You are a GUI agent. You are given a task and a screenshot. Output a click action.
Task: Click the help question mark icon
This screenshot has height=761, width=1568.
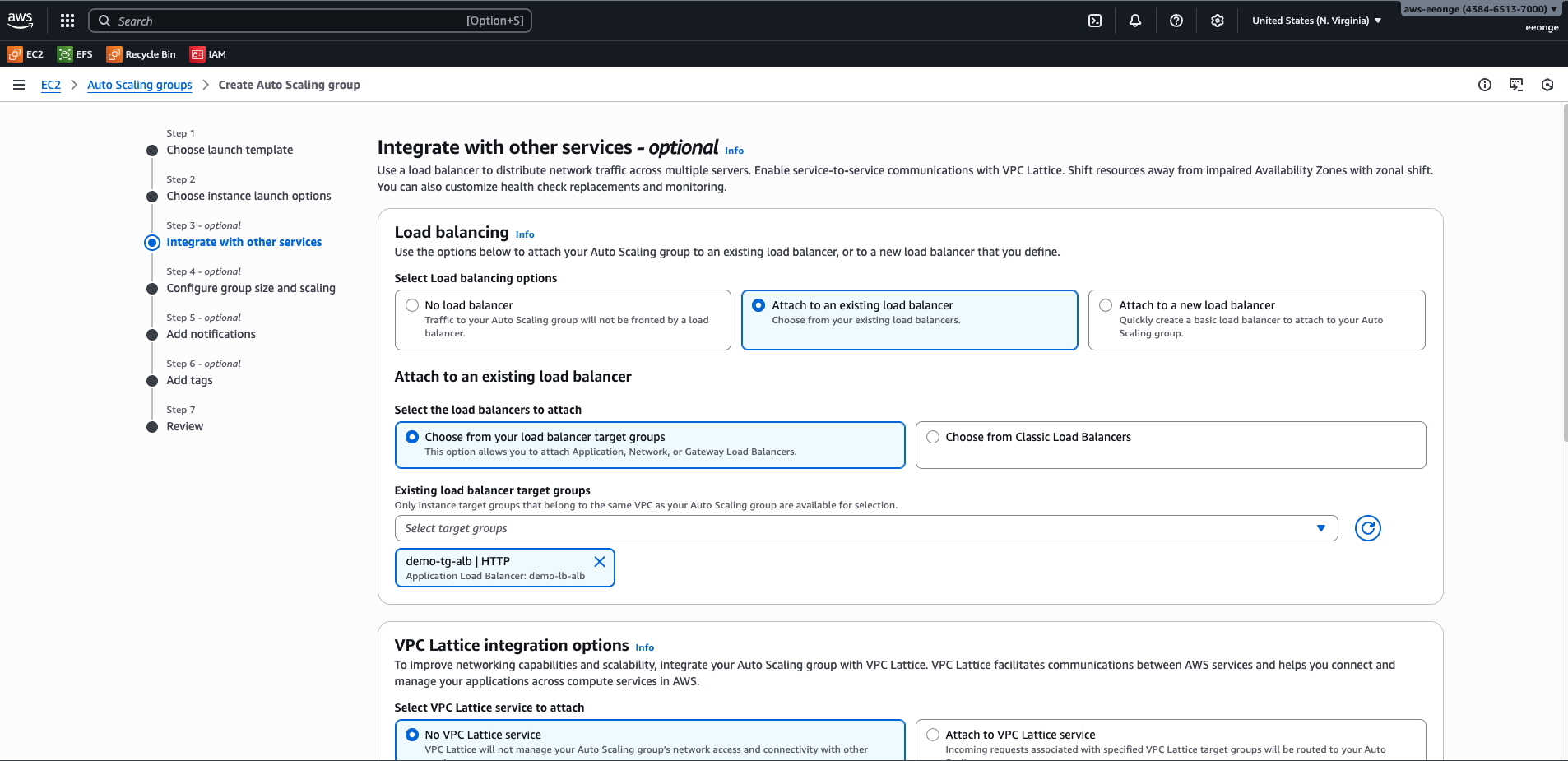[x=1176, y=21]
